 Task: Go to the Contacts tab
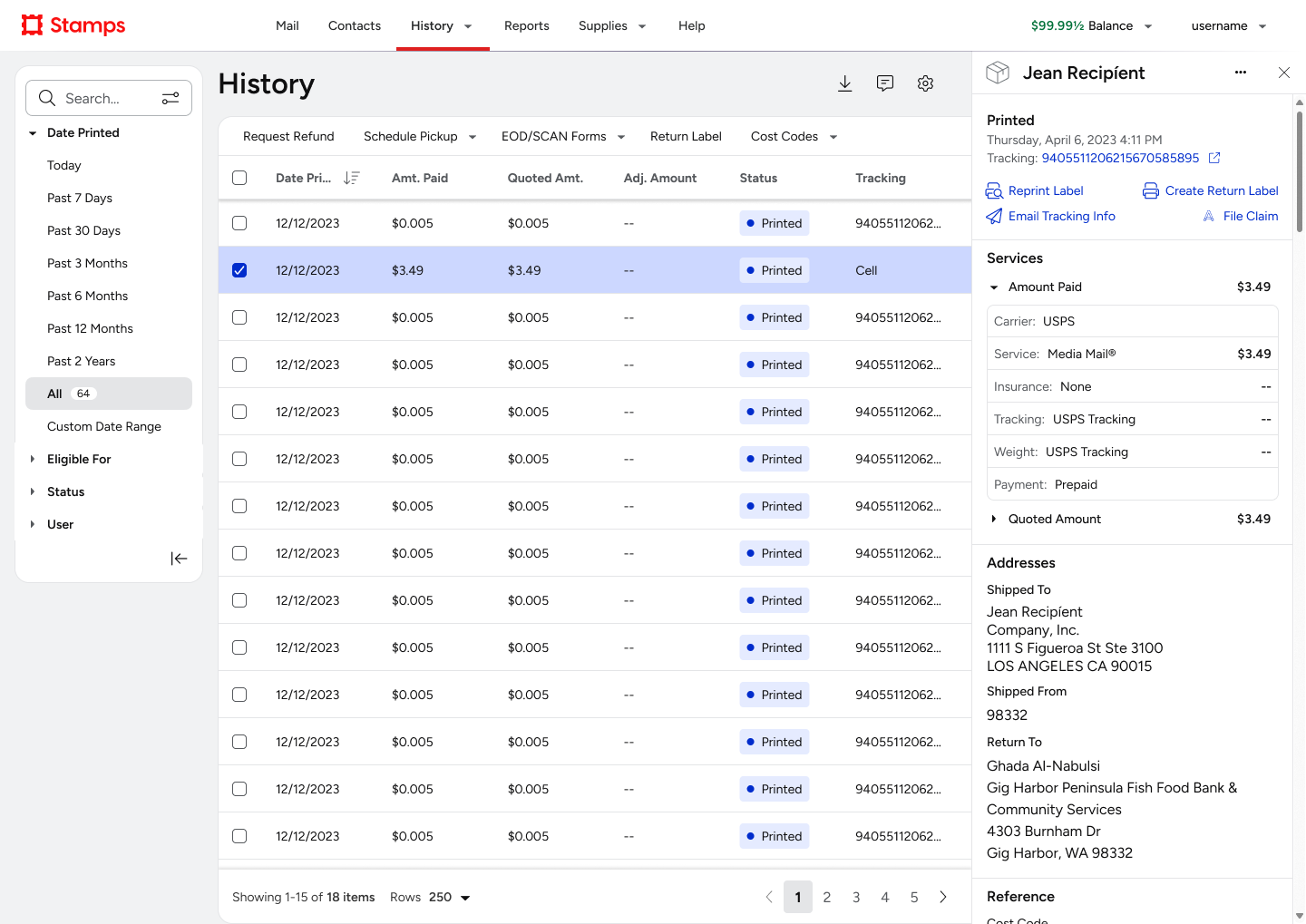click(x=354, y=25)
